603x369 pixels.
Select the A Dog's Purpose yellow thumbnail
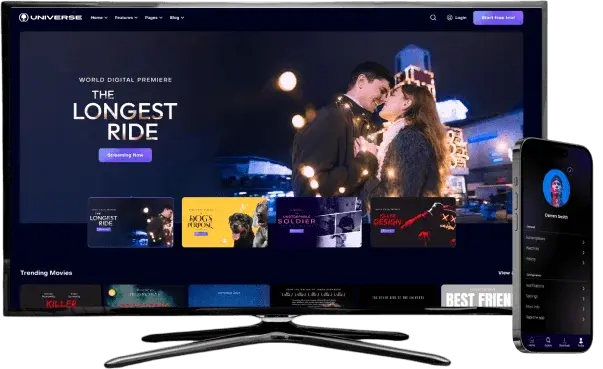pos(225,222)
